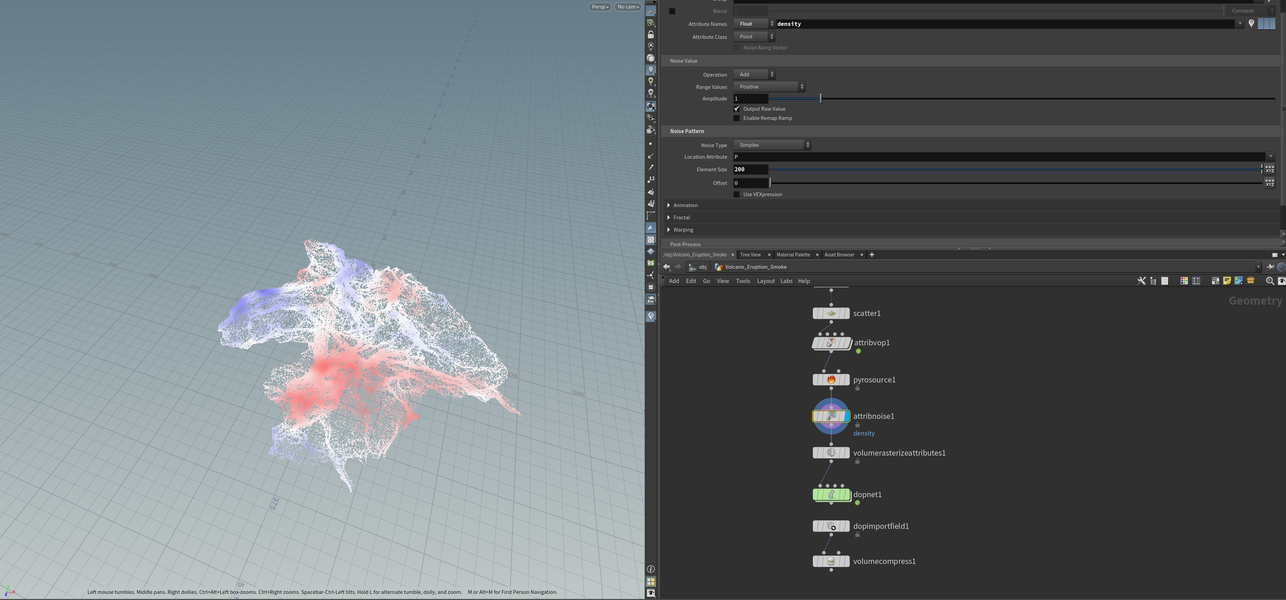The width and height of the screenshot is (1286, 600).
Task: Toggle Element Size XYZ component button
Action: [1269, 169]
